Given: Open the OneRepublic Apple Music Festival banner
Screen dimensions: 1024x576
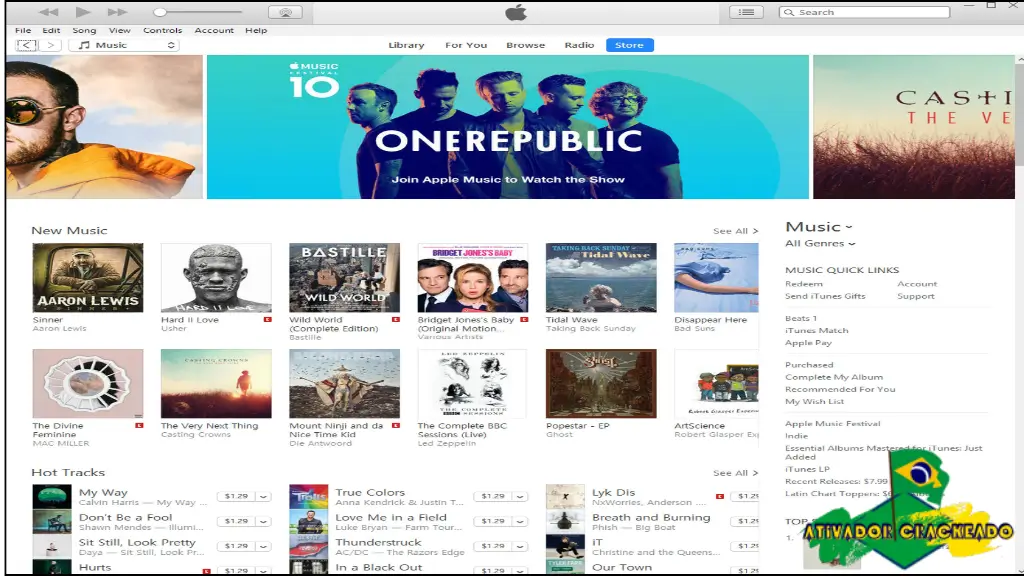Looking at the screenshot, I should click(x=507, y=127).
